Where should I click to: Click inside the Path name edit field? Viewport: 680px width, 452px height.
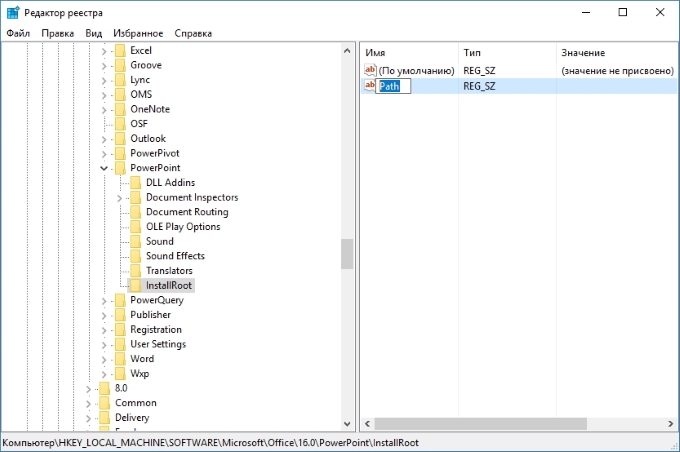point(393,86)
